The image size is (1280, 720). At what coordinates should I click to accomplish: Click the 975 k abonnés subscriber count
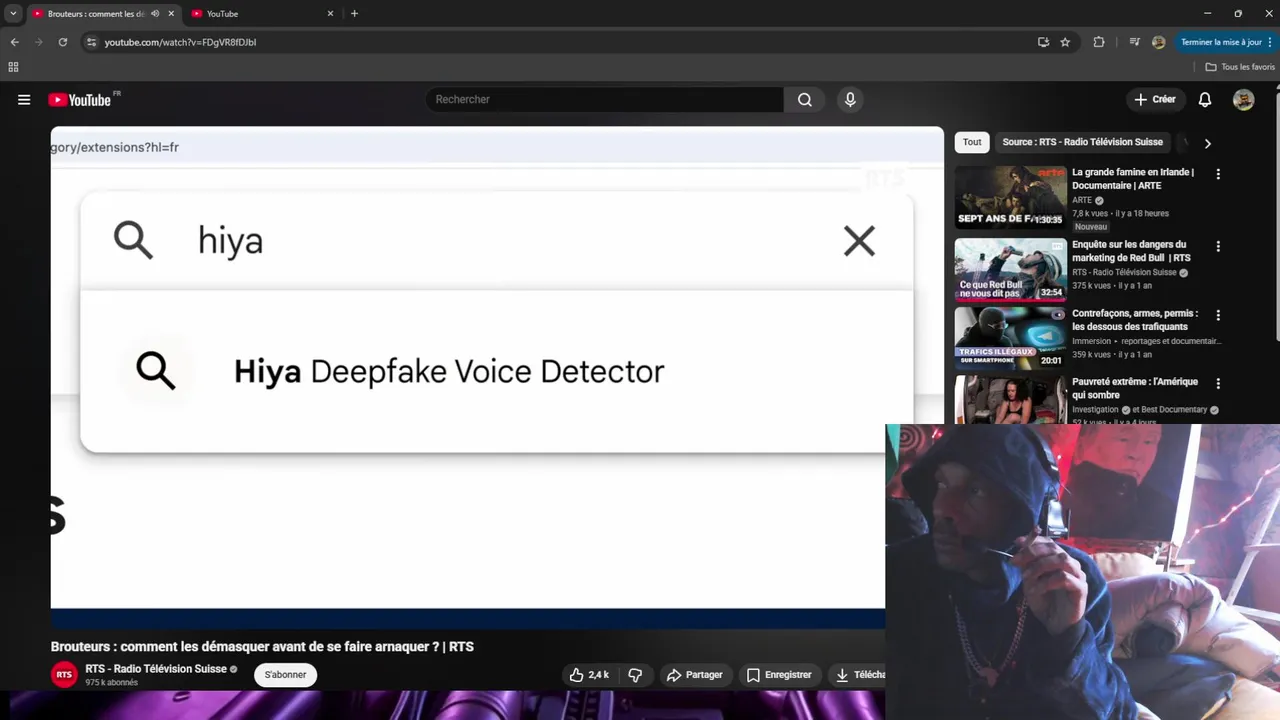click(111, 683)
